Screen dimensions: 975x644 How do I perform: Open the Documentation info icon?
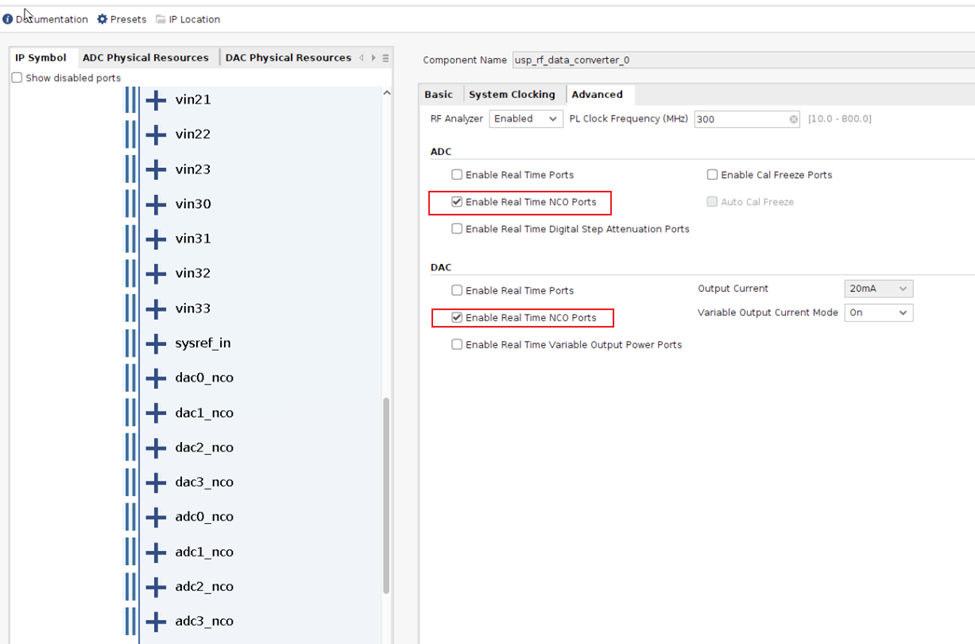click(8, 18)
